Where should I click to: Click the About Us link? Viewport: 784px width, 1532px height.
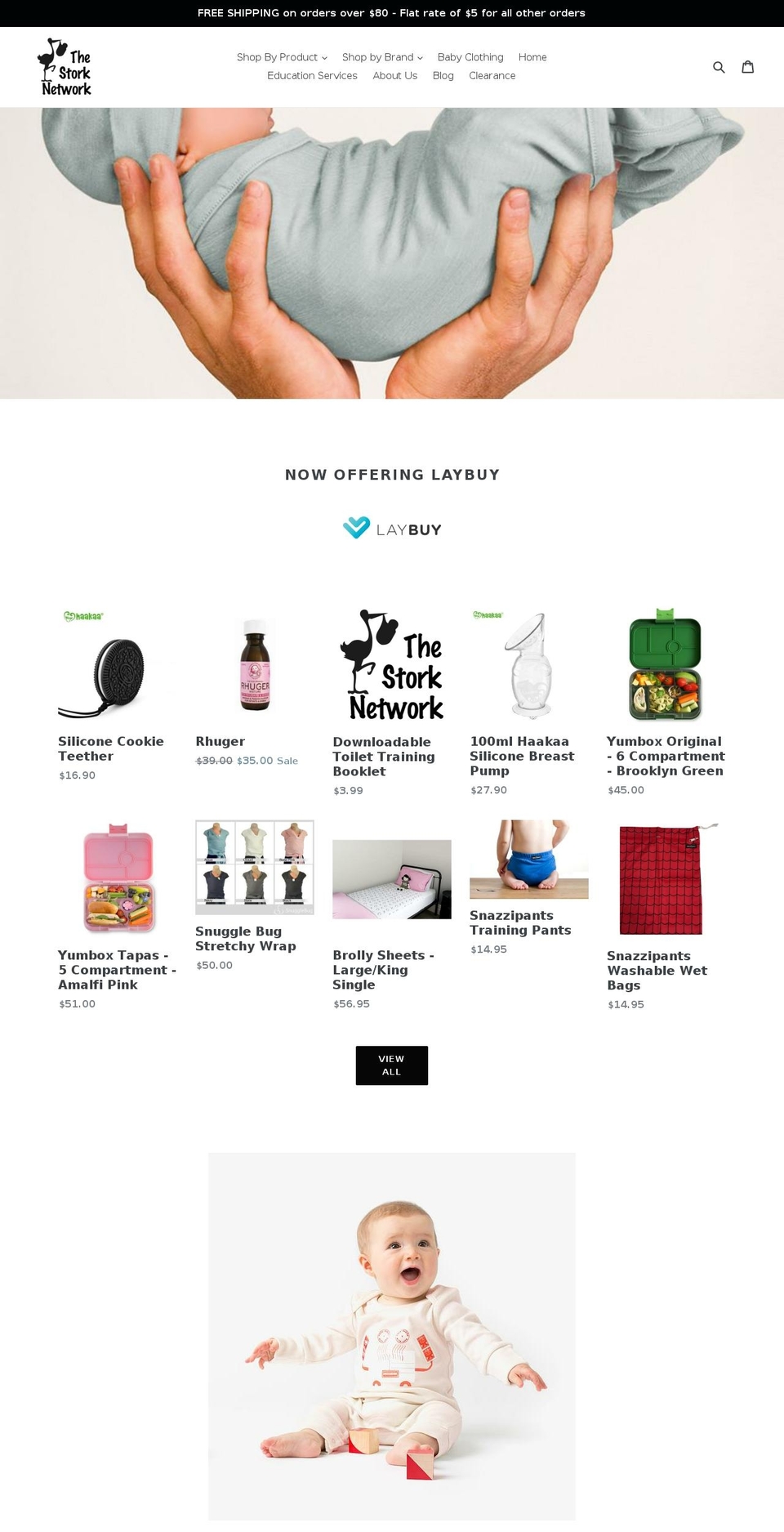(x=394, y=75)
